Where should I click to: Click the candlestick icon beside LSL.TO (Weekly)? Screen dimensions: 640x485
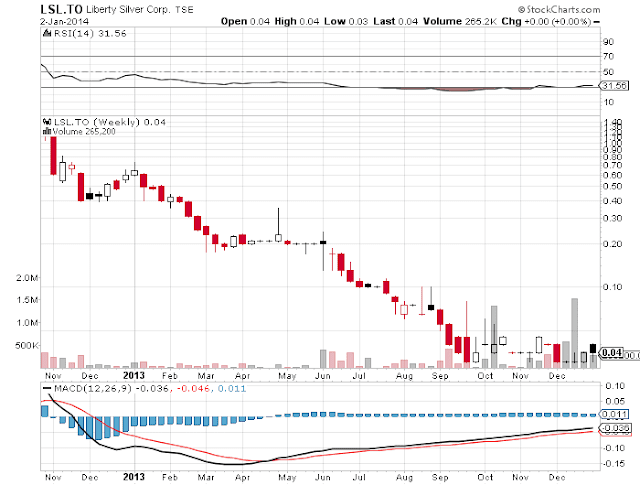click(x=47, y=122)
